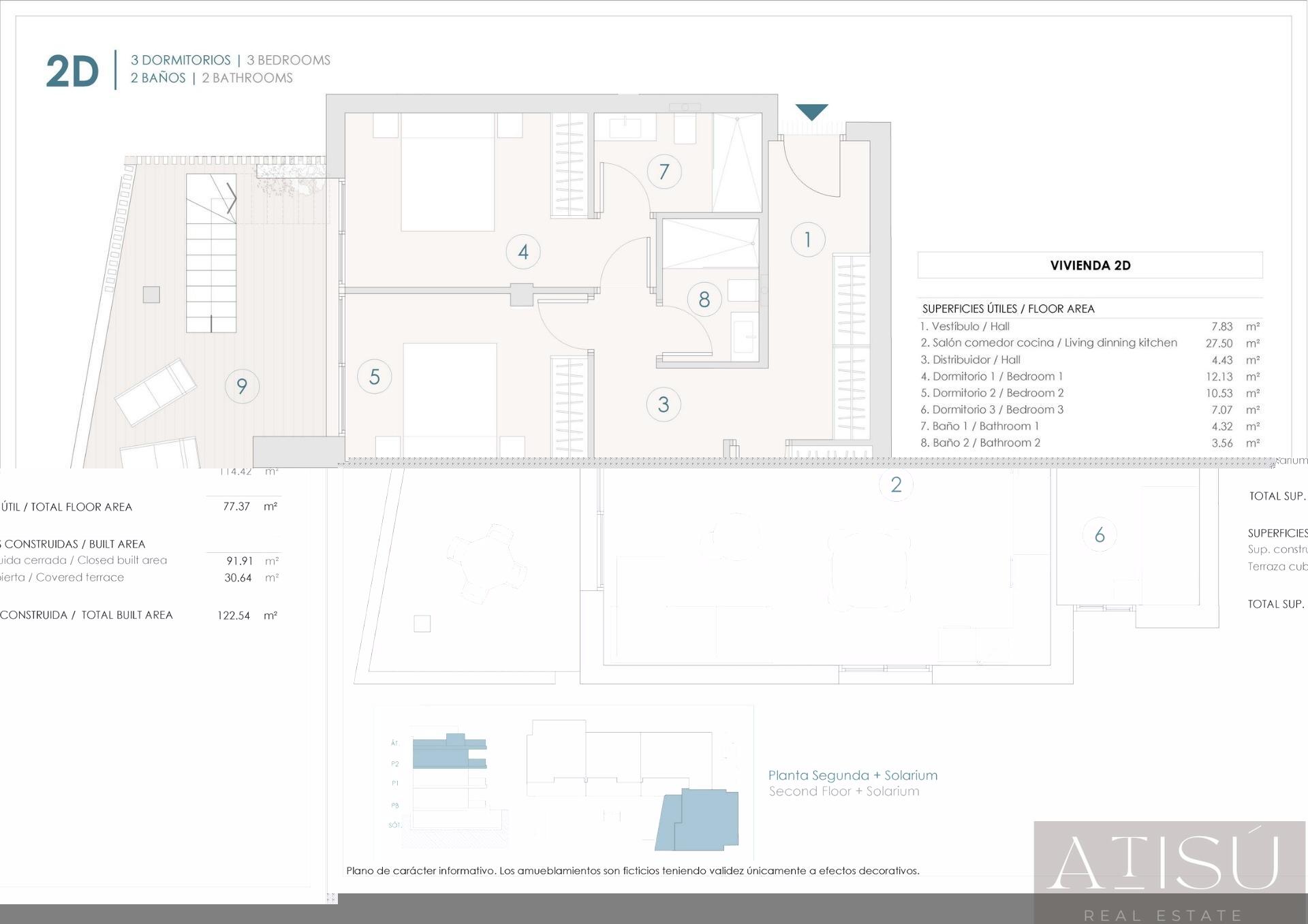Screen dimensions: 1308x924
Task: Click the front entrance door swing
Action: pyautogui.click(x=811, y=167)
